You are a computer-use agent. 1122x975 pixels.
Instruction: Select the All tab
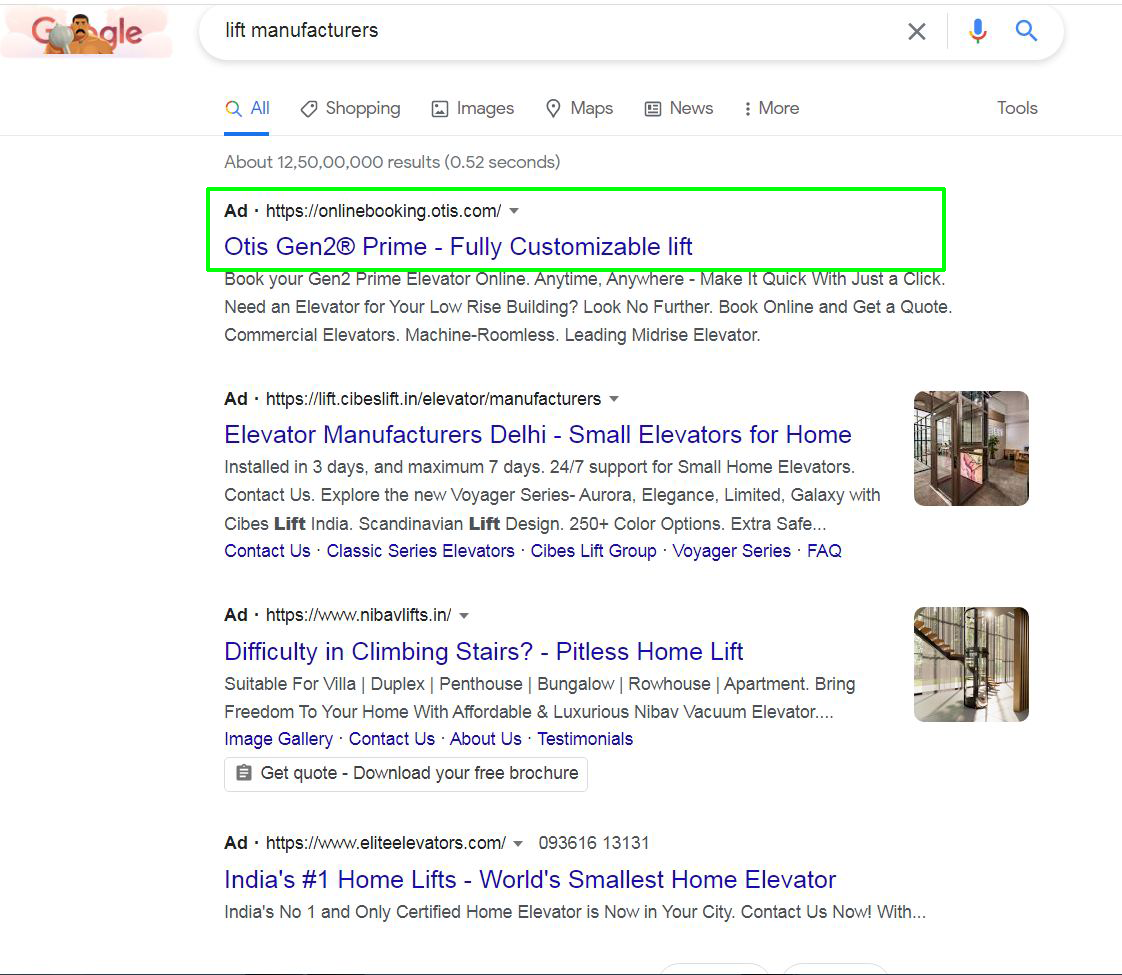247,109
